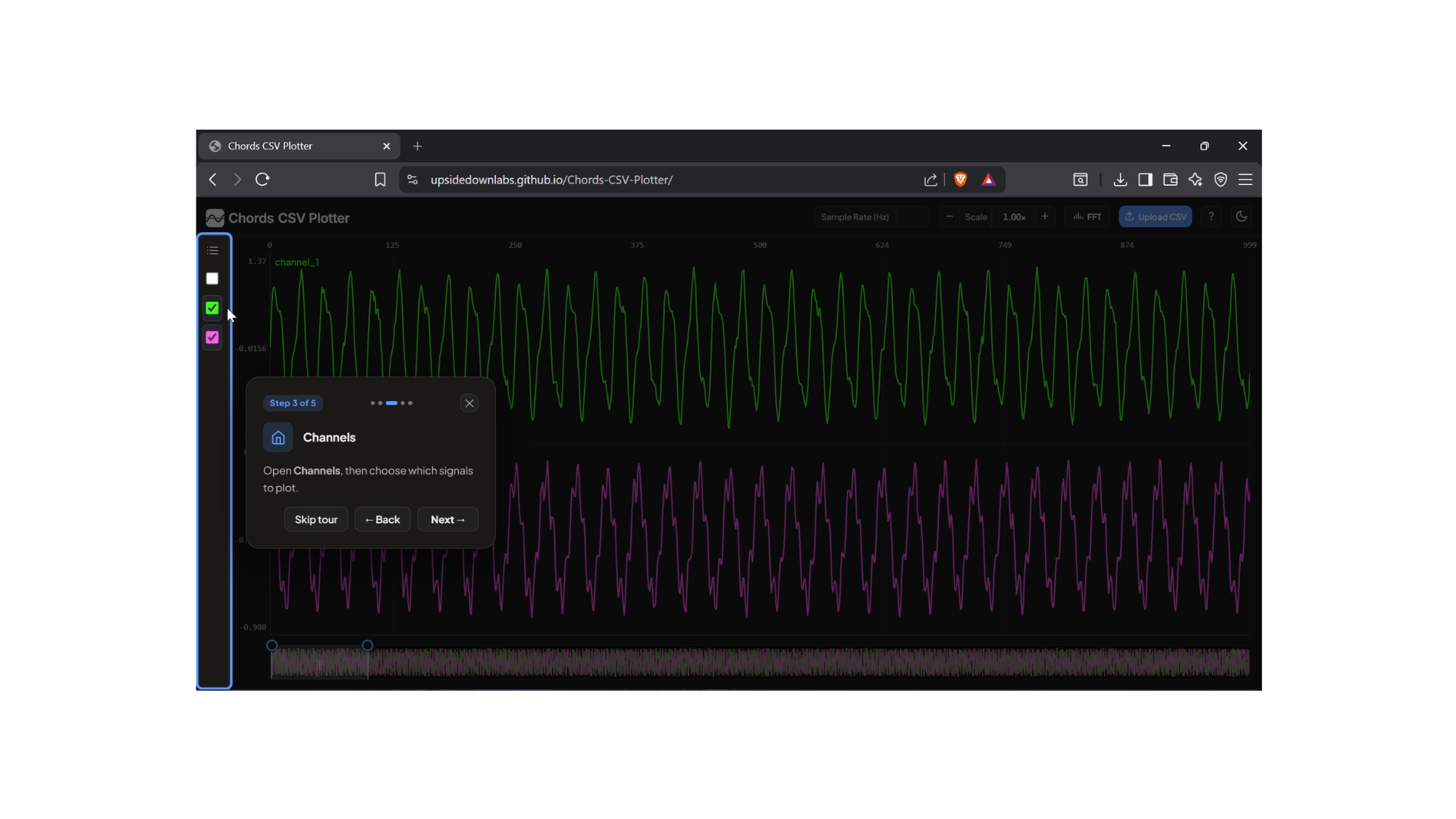This screenshot has height=819, width=1456.
Task: Go back to previous tour step
Action: click(x=382, y=519)
